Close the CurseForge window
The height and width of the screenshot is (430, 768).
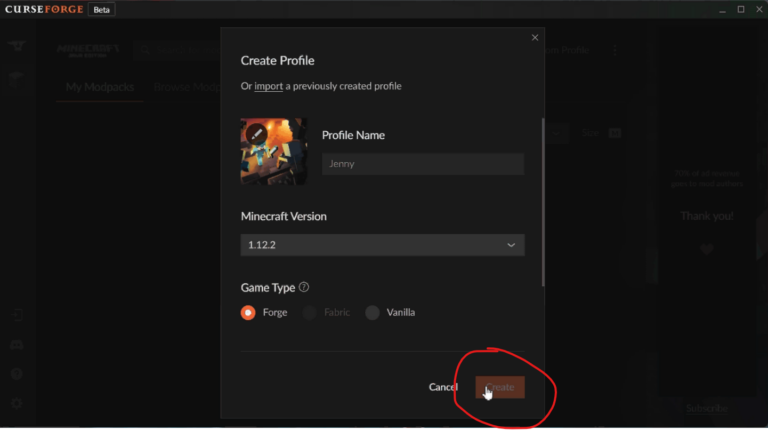tap(759, 10)
